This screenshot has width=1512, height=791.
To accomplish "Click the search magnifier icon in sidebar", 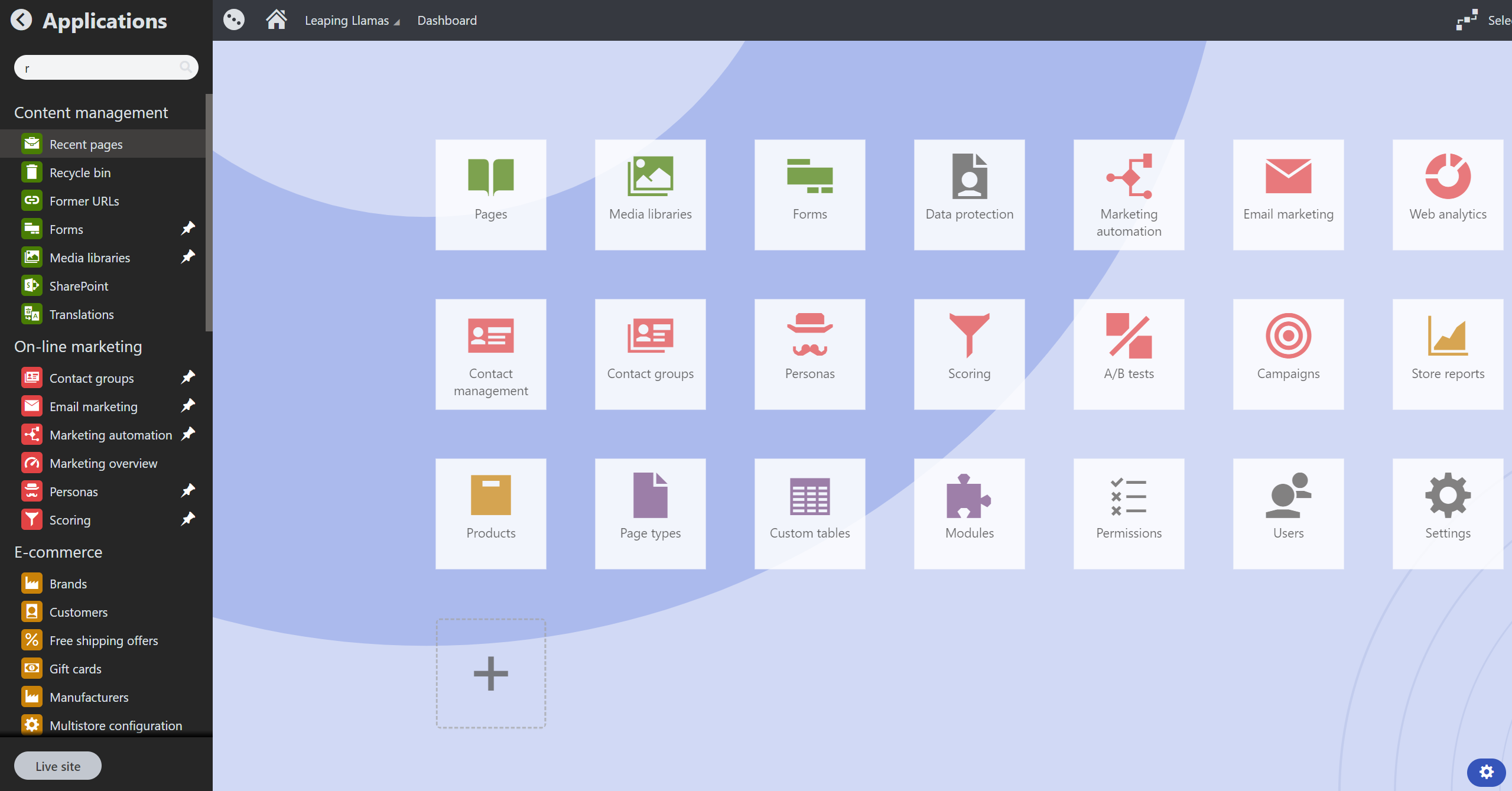I will click(186, 67).
